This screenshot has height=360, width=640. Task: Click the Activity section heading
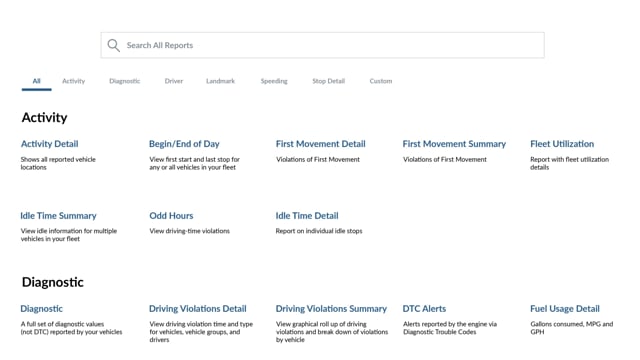44,118
